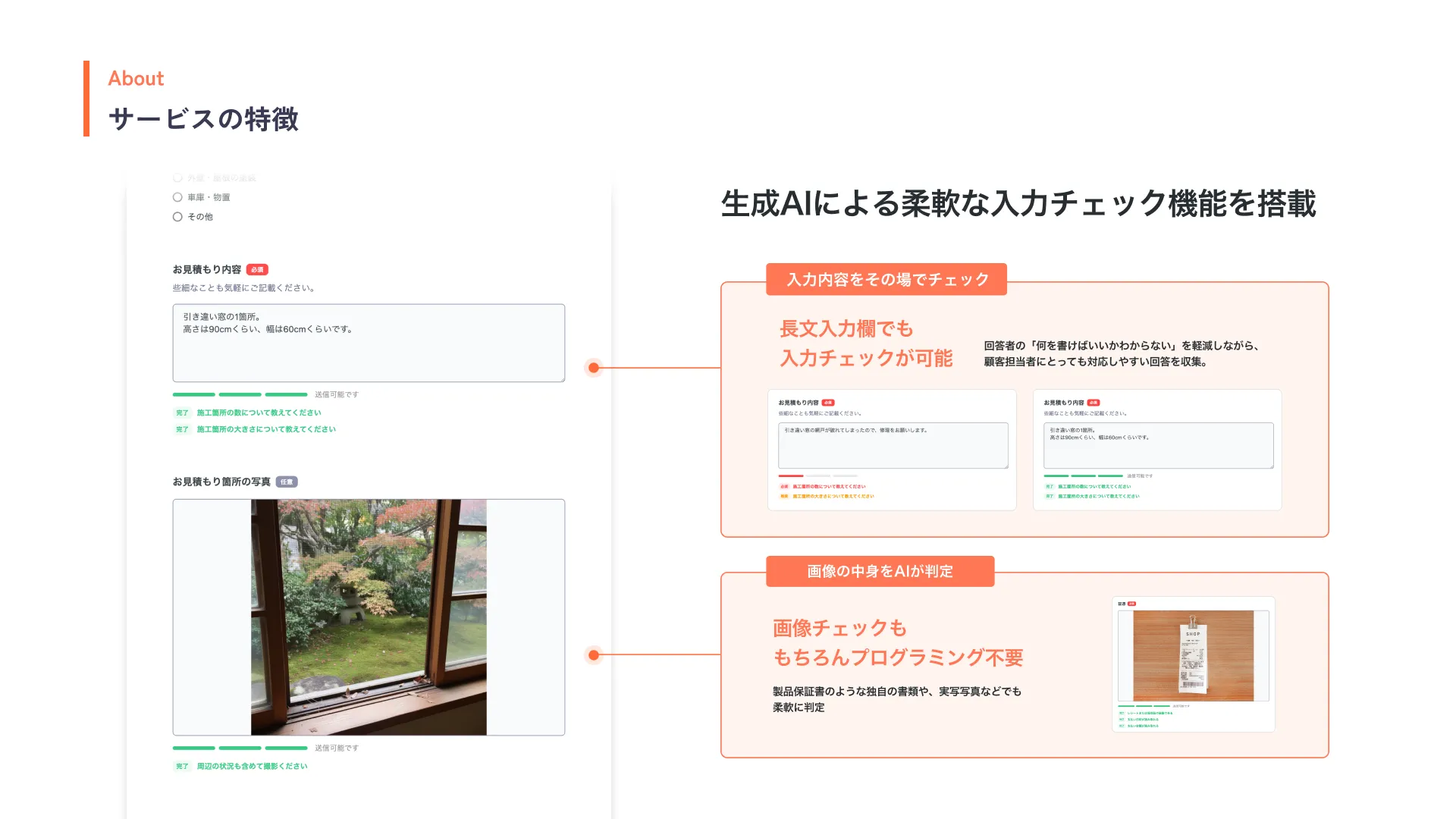Viewport: 1456px width, 819px height.
Task: Click the 施工箇所の大きさについて教えてください green text
Action: coord(266,430)
